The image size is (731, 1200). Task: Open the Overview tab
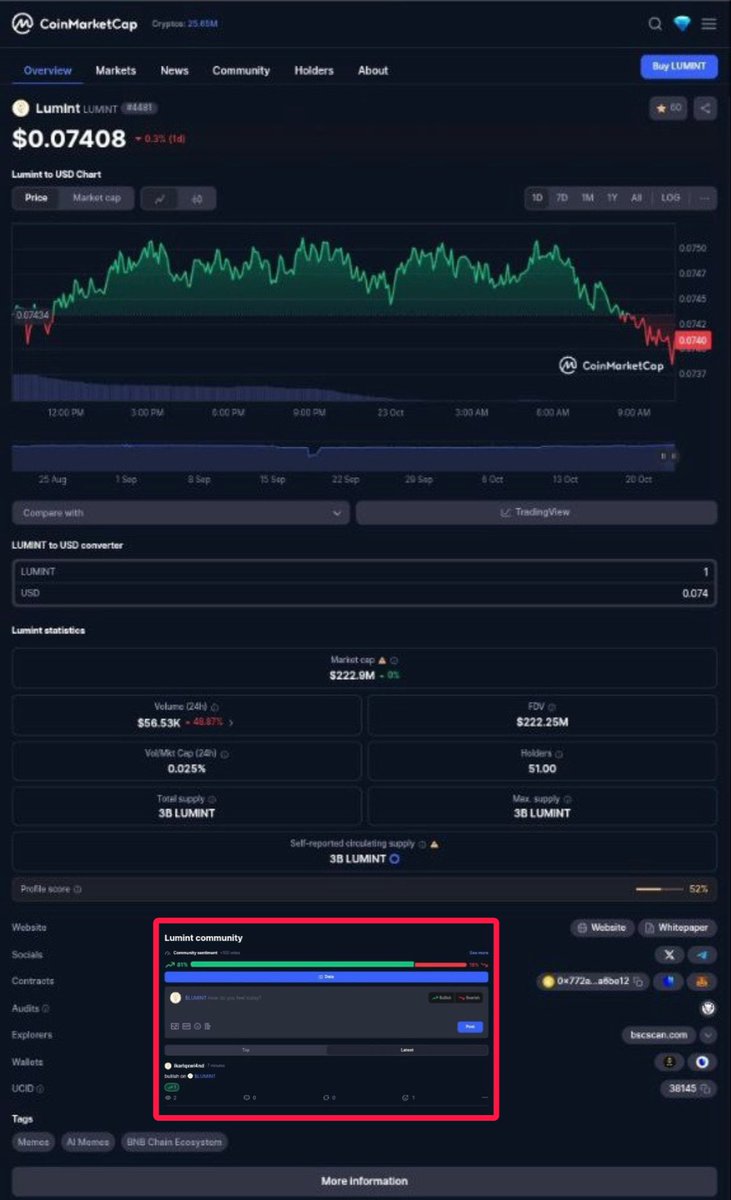48,70
